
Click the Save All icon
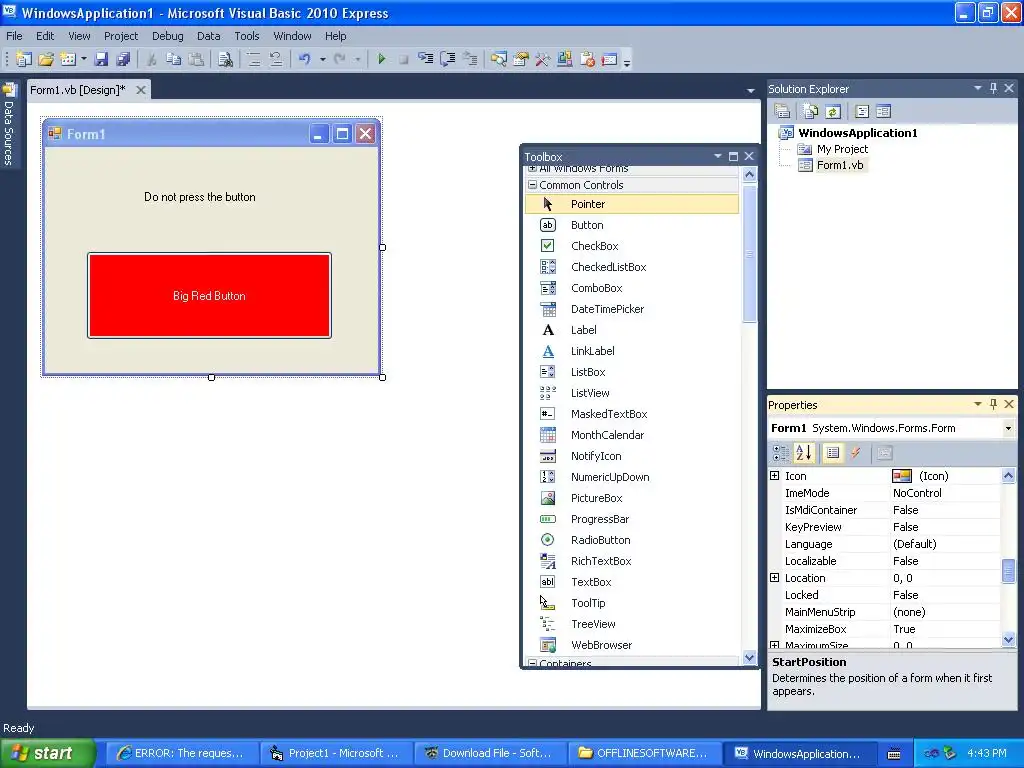(x=123, y=59)
